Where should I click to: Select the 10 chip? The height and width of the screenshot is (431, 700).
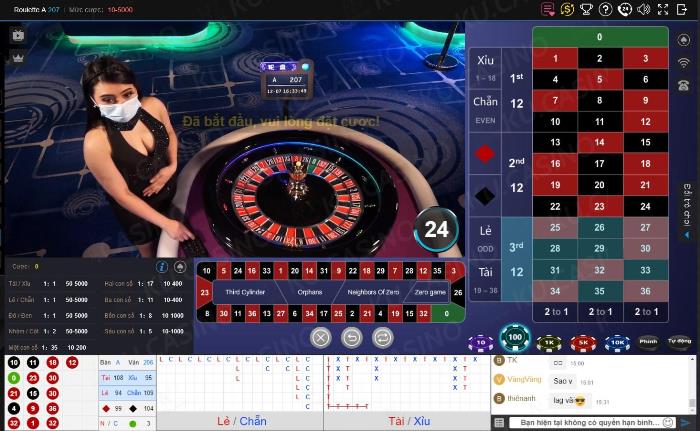pos(481,343)
